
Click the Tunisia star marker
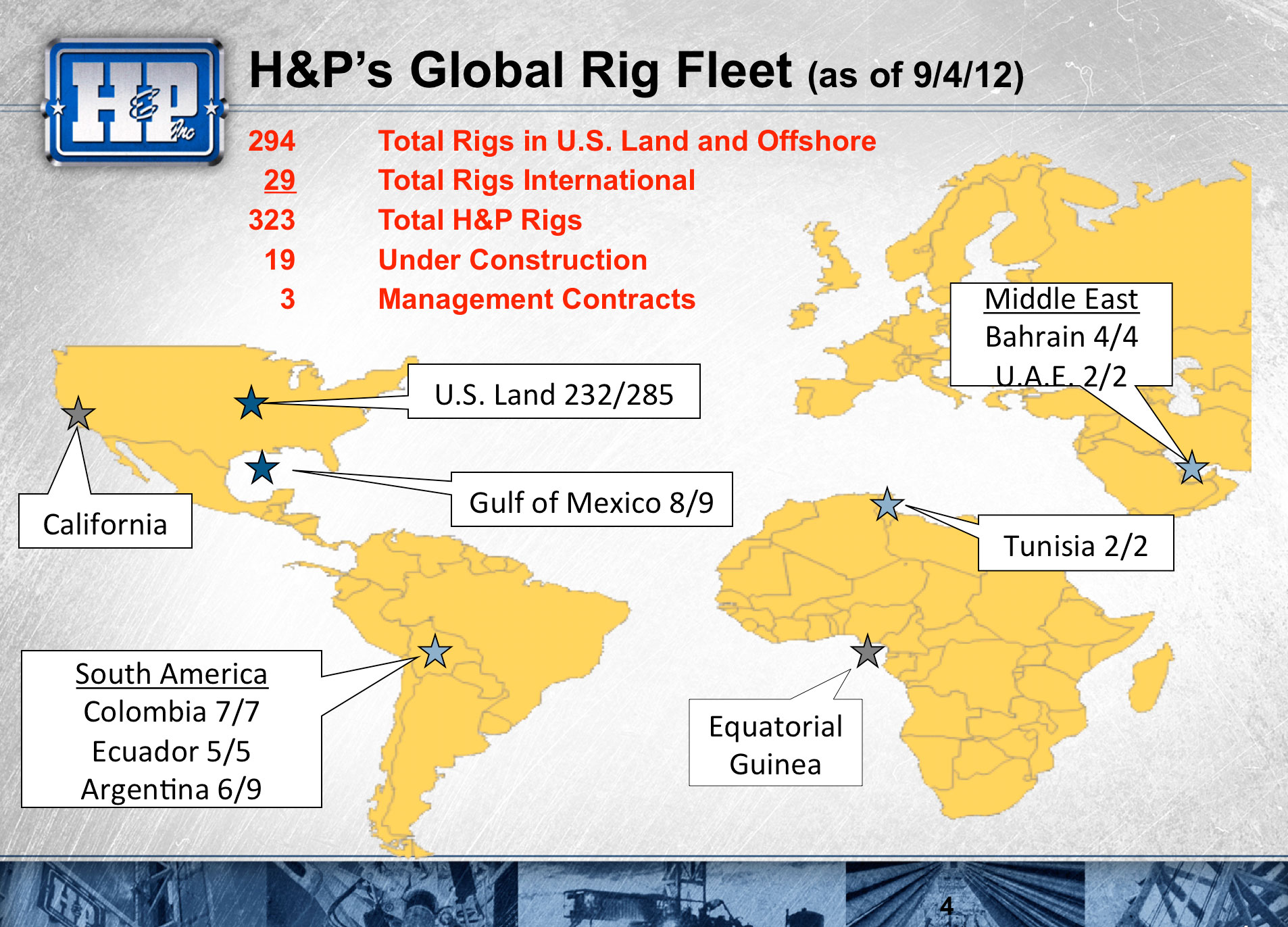click(x=887, y=504)
